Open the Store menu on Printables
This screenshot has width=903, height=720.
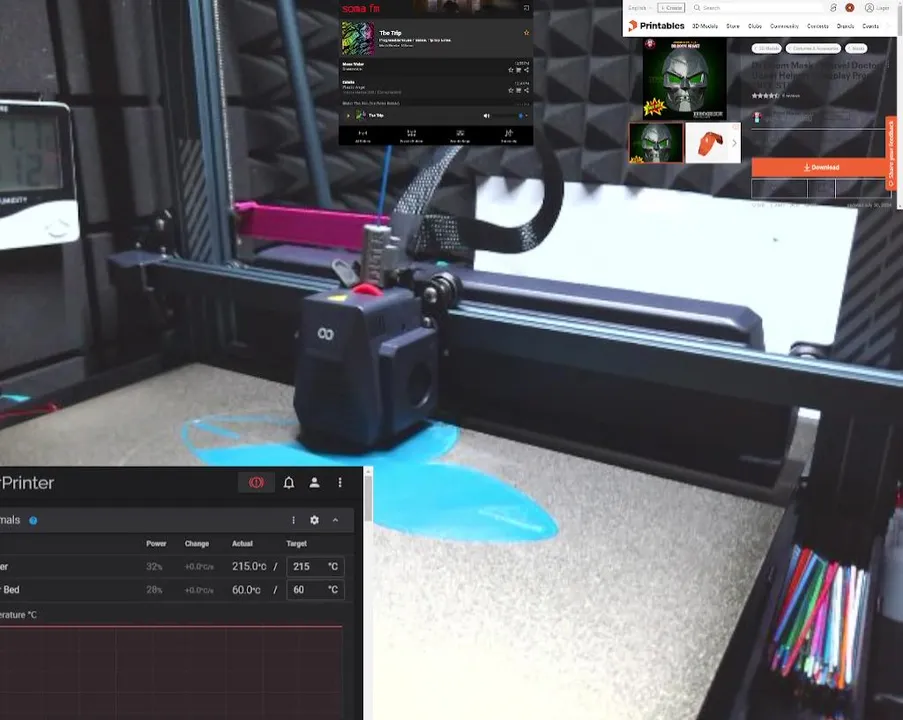point(733,26)
